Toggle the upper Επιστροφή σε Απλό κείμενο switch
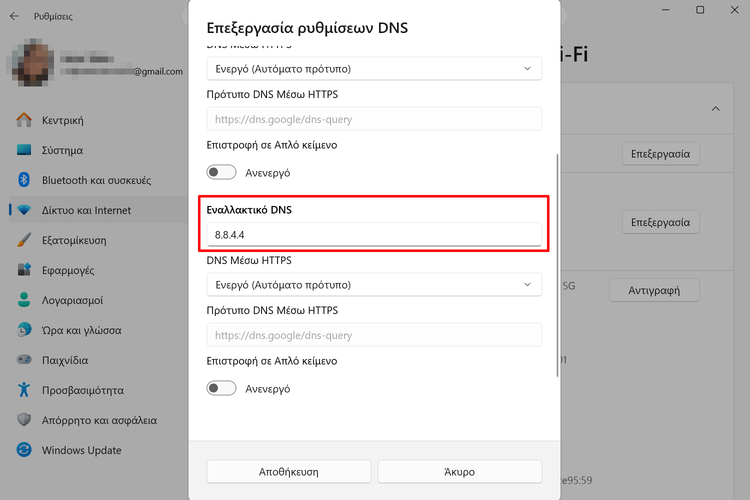 221,172
